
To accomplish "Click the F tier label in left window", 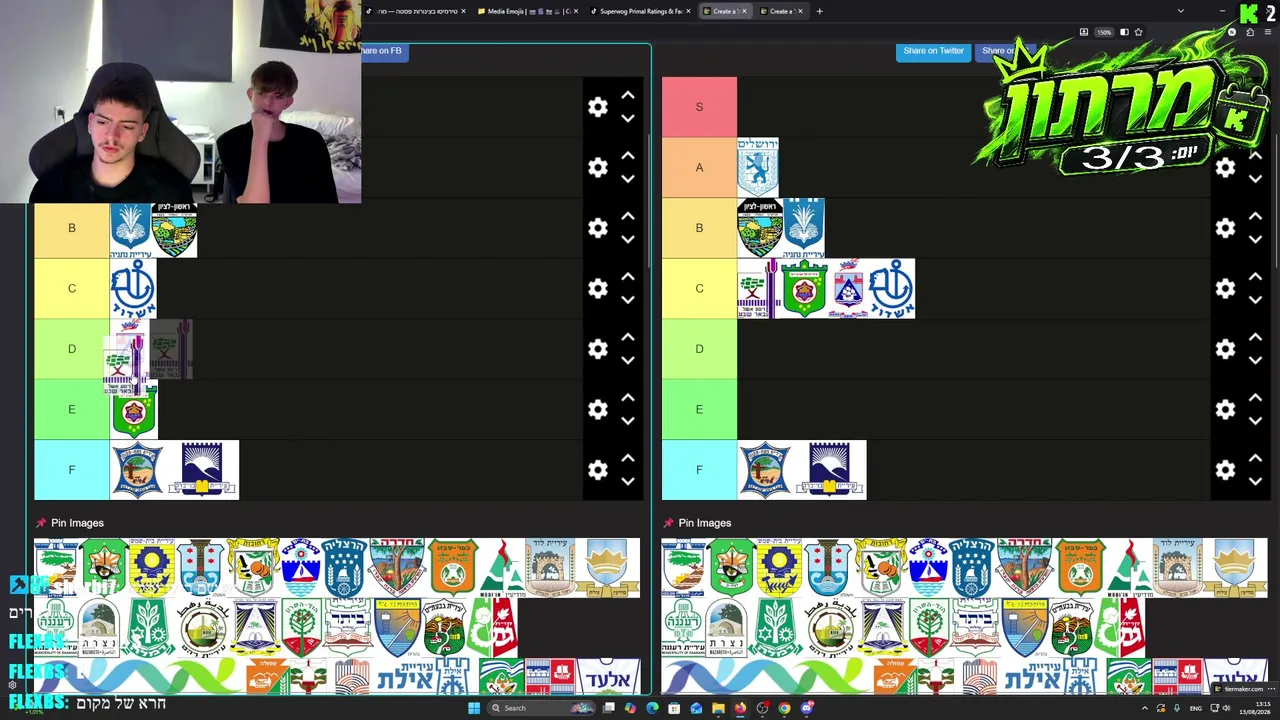I will click(72, 470).
